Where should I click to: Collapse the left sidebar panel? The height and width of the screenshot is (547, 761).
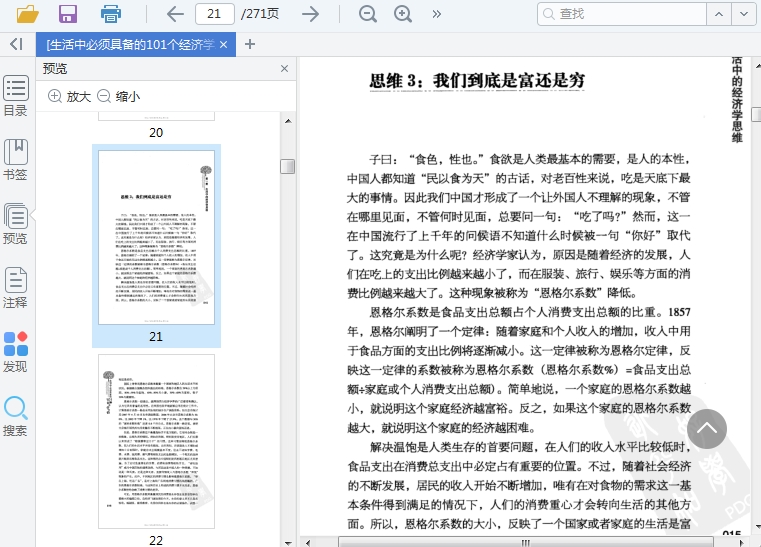(x=16, y=44)
